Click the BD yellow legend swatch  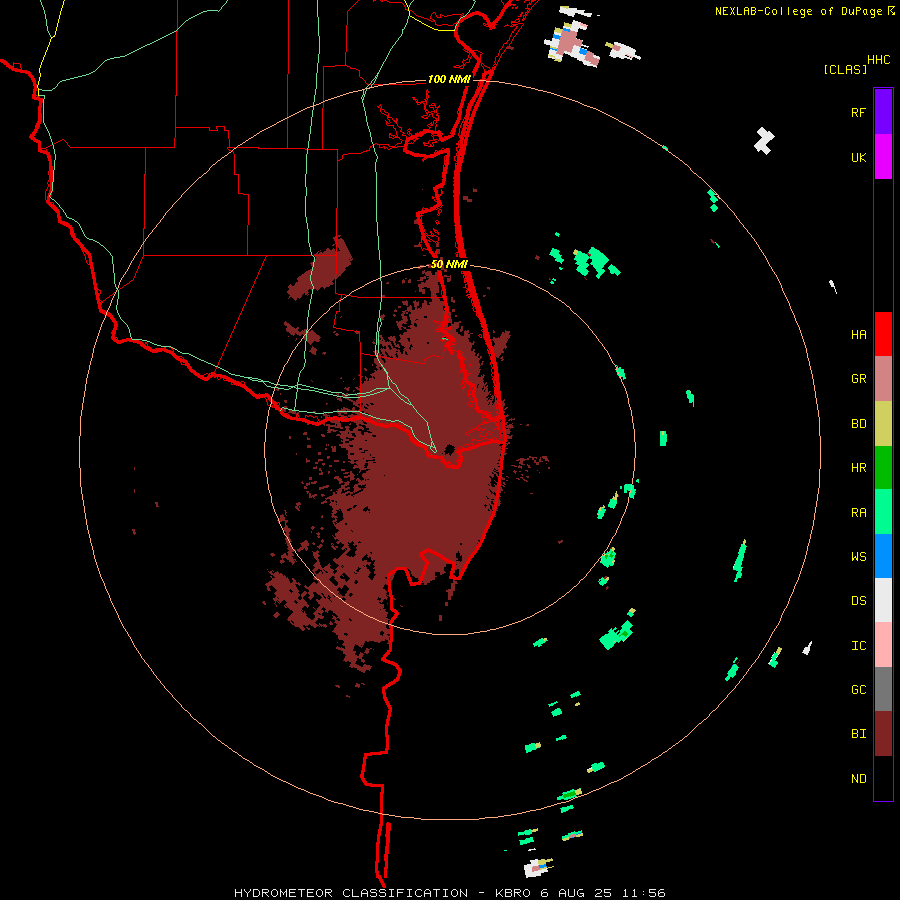pyautogui.click(x=883, y=423)
